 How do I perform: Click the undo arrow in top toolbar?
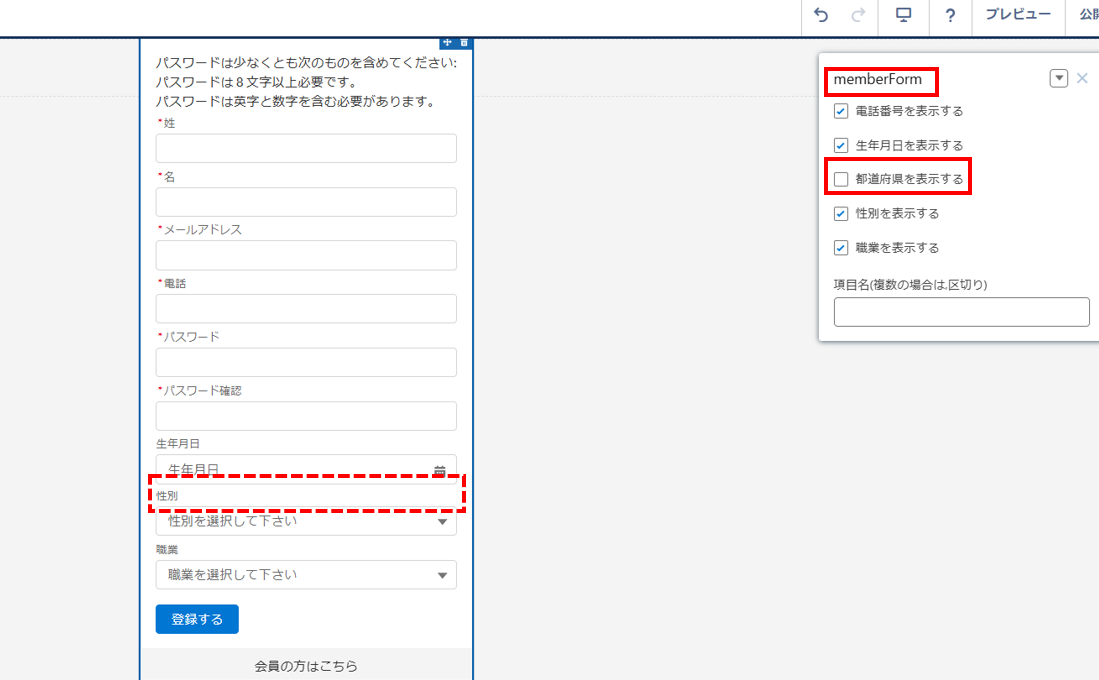point(821,15)
